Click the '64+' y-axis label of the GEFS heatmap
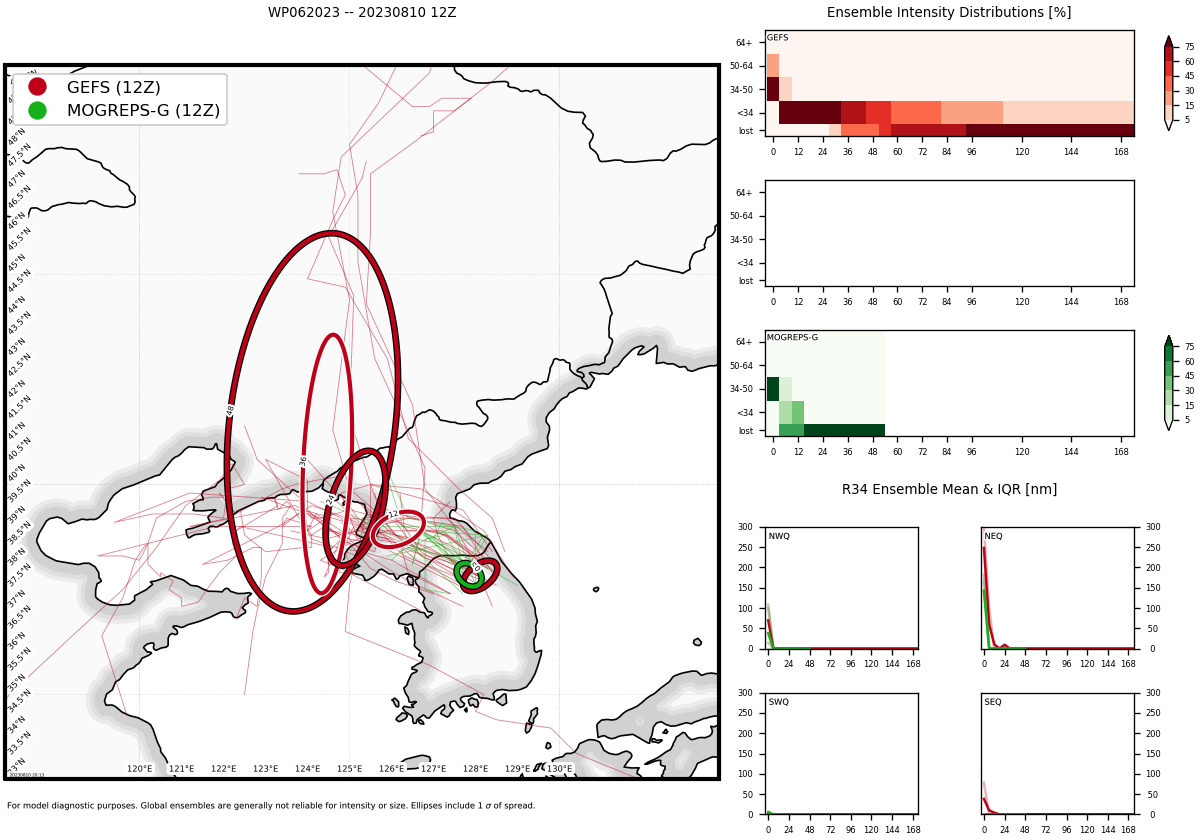Screen dimensions: 1200x840 point(744,43)
